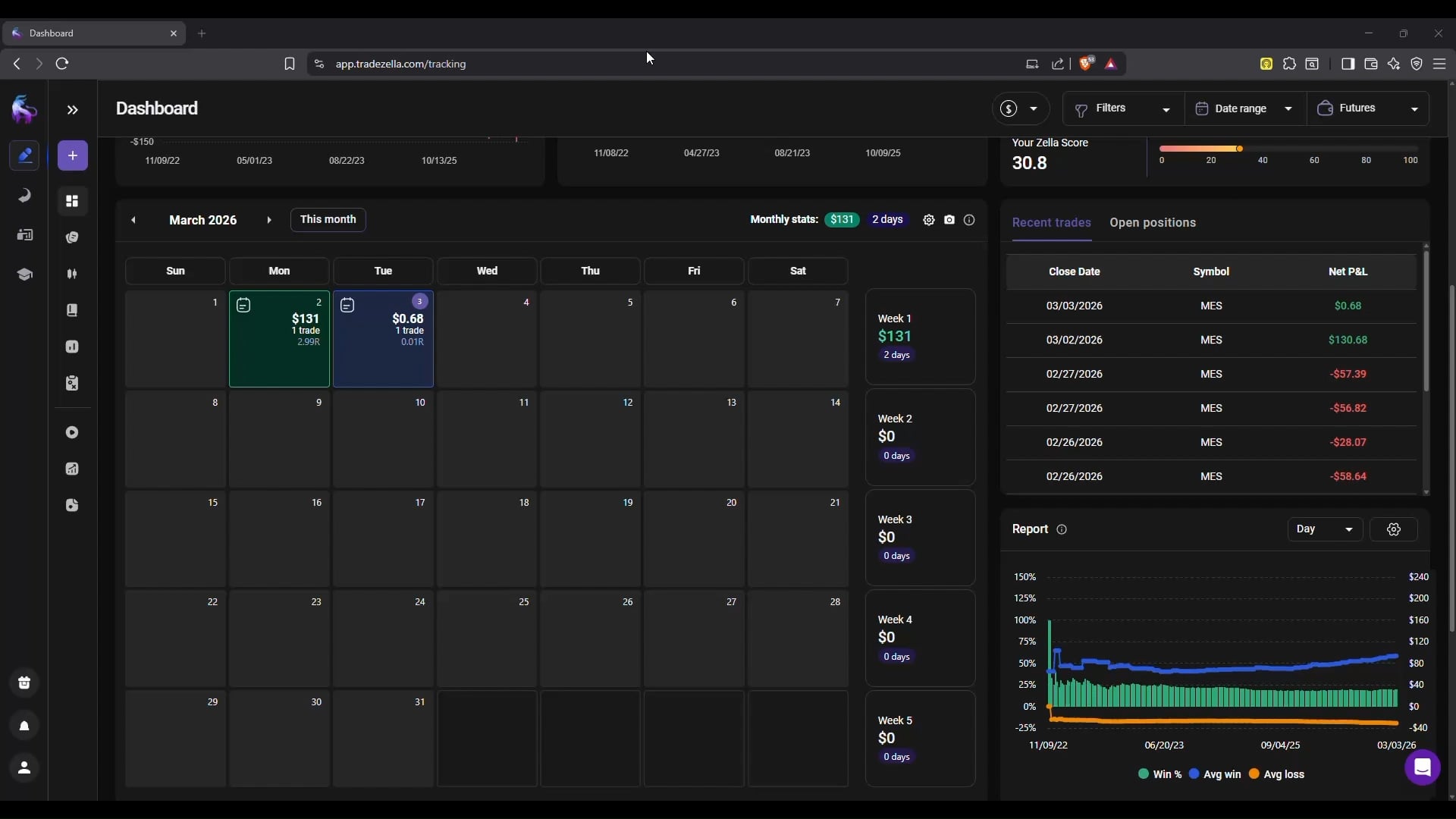Screen dimensions: 1456x819
Task: Take calendar screenshot with camera icon
Action: pyautogui.click(x=949, y=220)
